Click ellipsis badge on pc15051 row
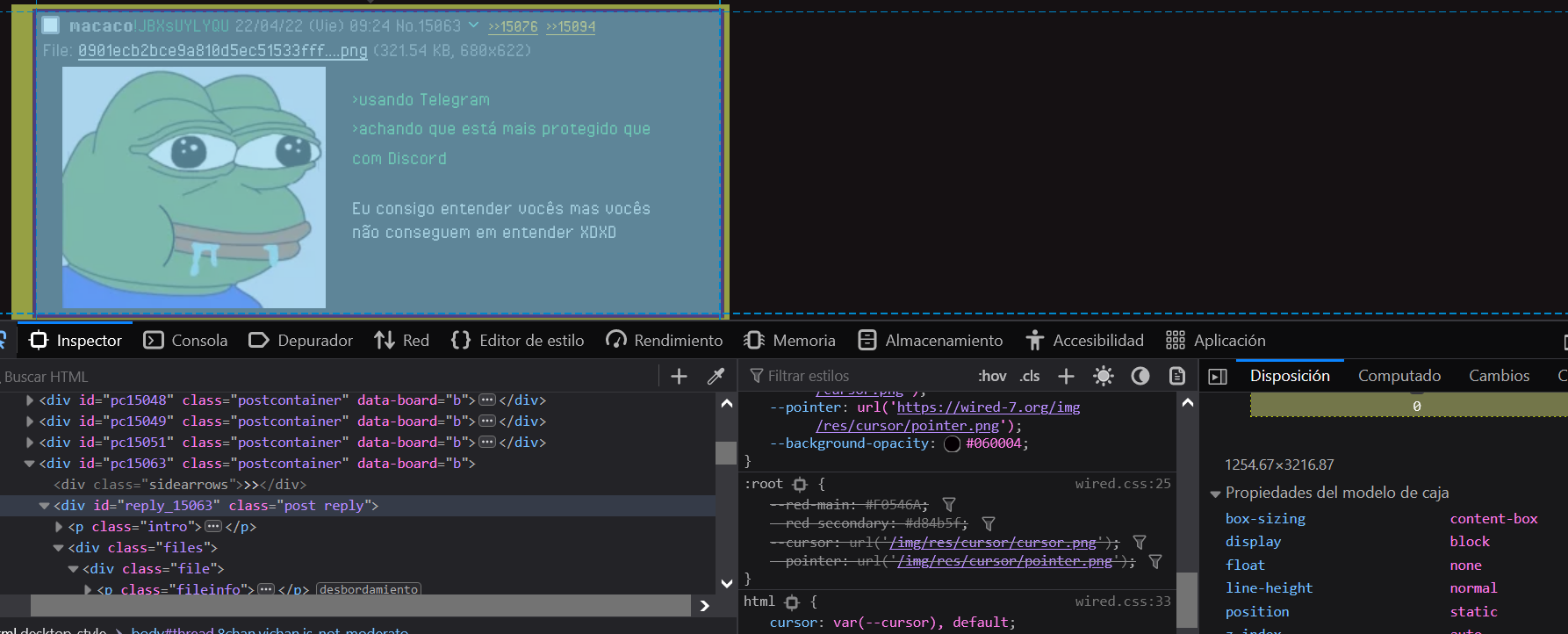Screen dimensions: 1568x634 (x=487, y=443)
